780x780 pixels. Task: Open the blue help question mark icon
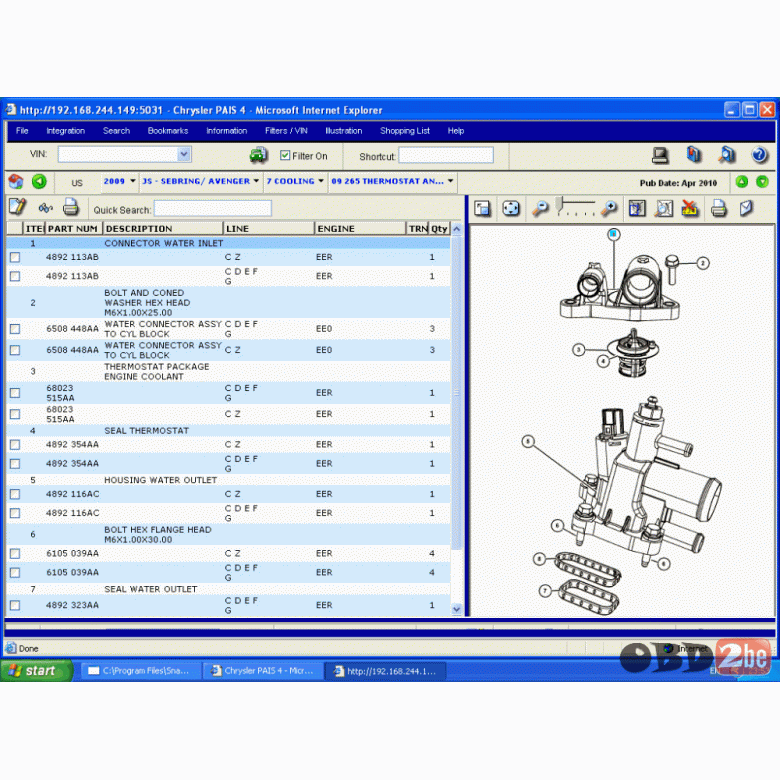point(759,155)
